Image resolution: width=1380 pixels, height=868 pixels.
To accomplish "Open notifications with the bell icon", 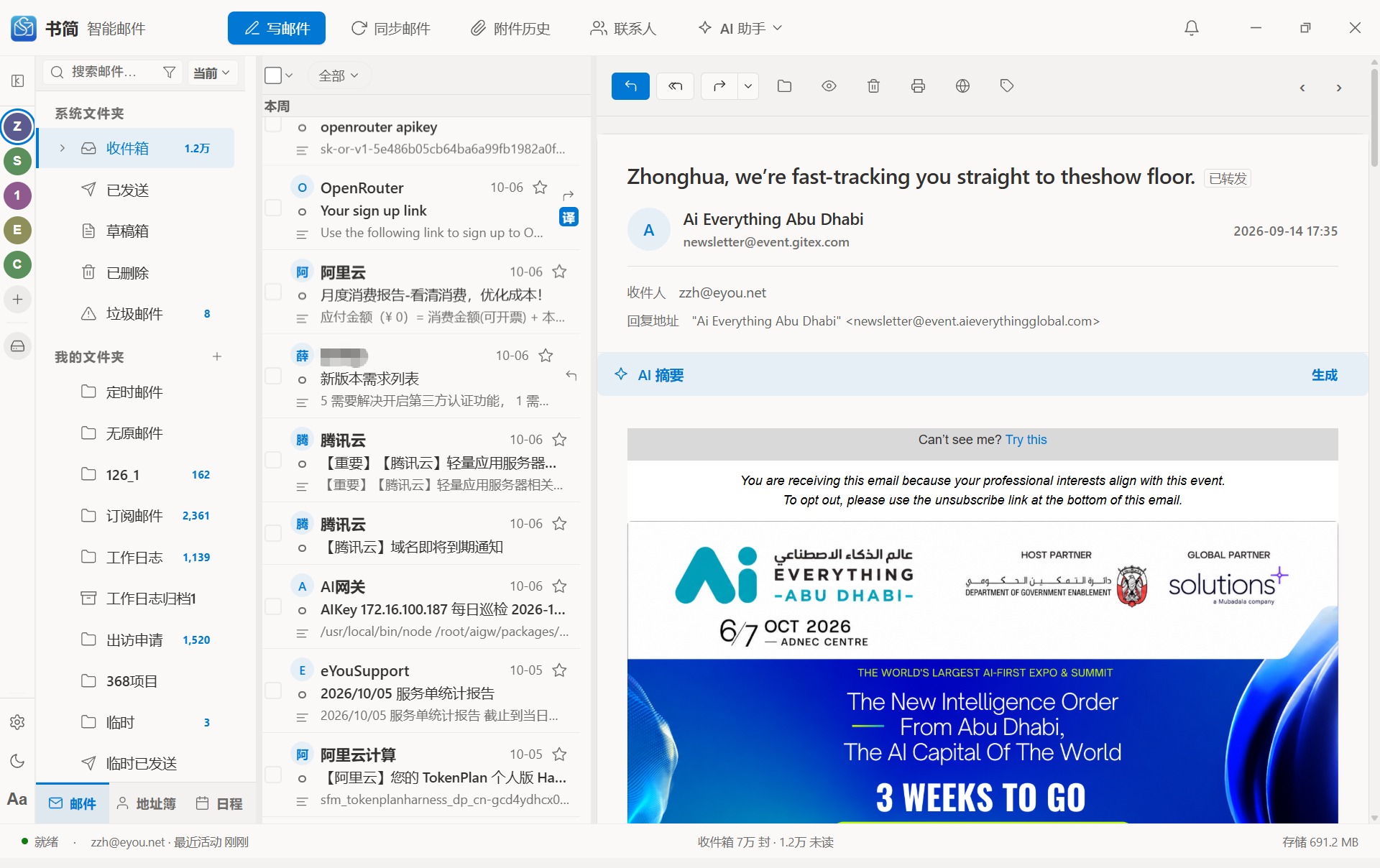I will (1192, 28).
